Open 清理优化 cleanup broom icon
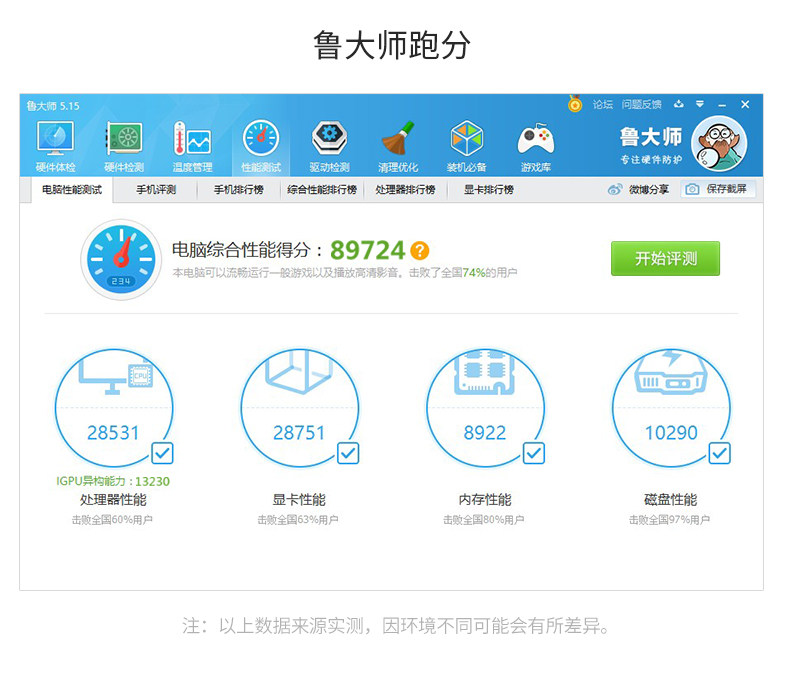The width and height of the screenshot is (790, 687). click(398, 138)
